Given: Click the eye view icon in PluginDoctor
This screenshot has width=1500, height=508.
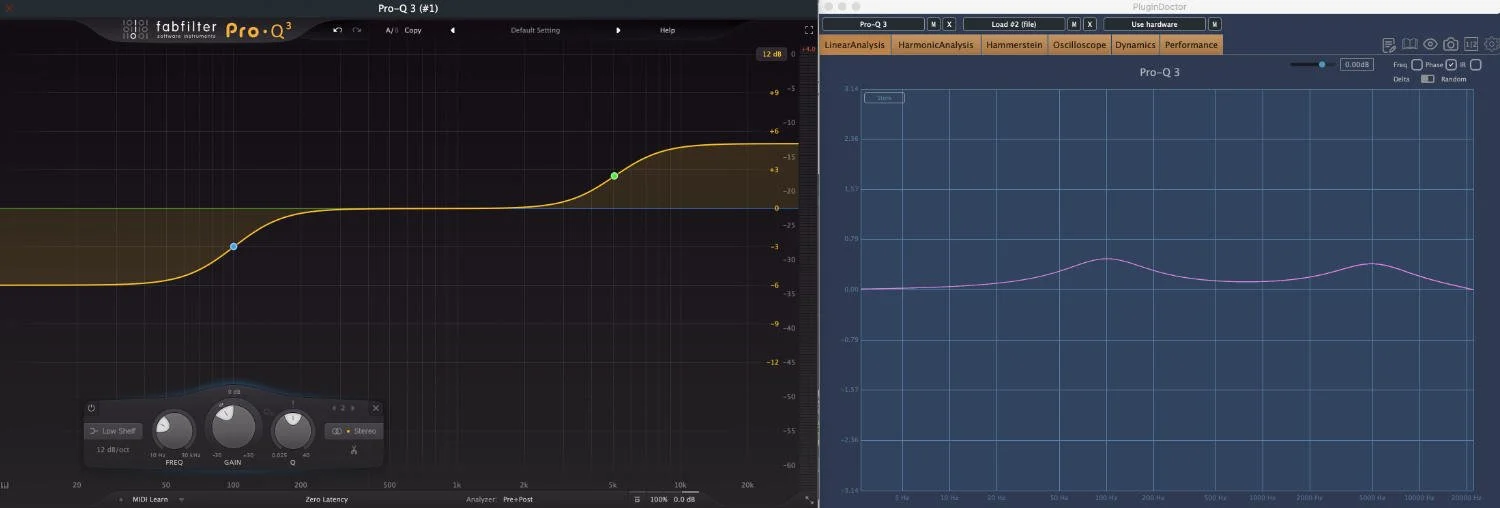Looking at the screenshot, I should 1430,44.
